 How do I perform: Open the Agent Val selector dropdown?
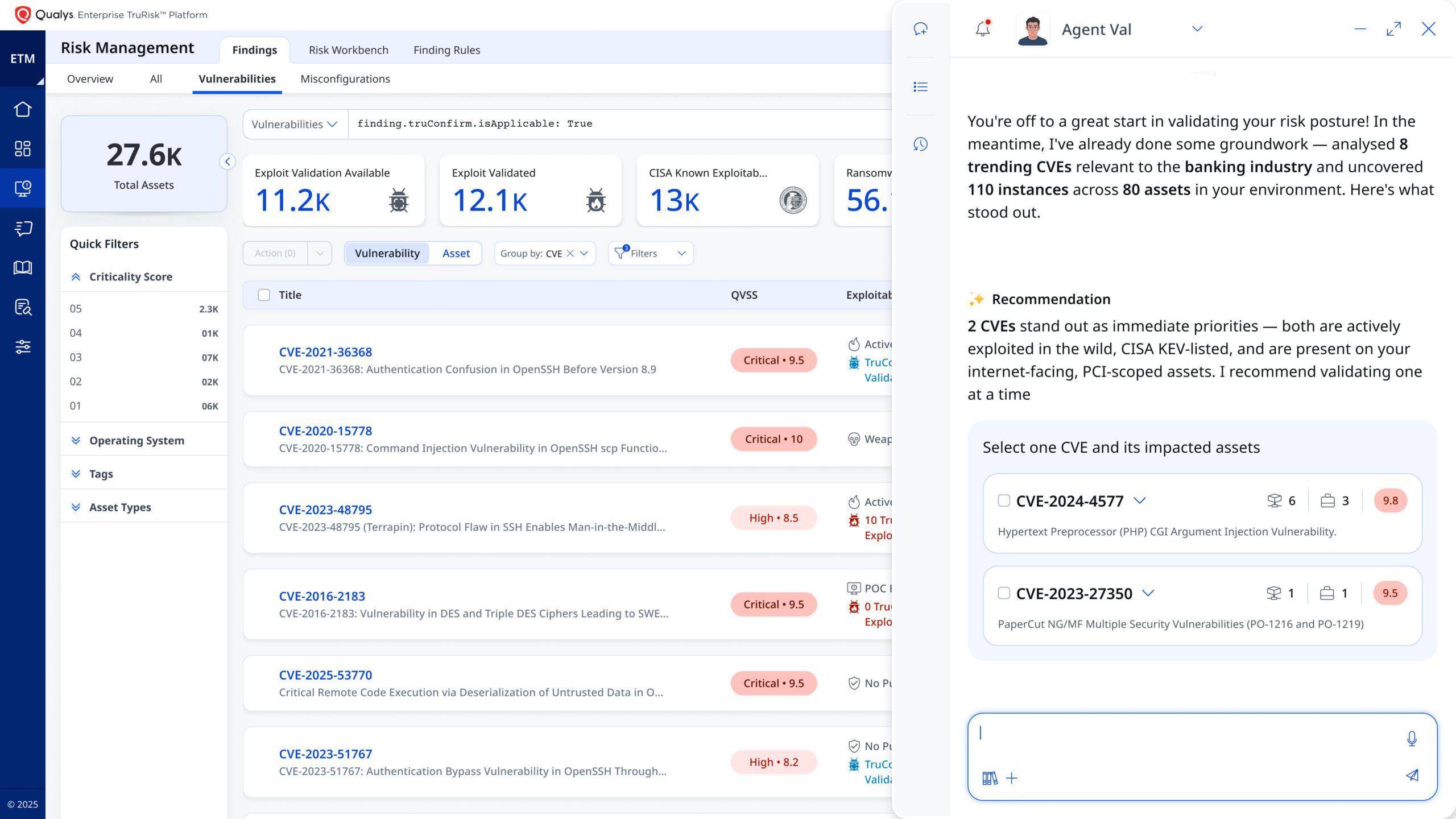(x=1197, y=29)
